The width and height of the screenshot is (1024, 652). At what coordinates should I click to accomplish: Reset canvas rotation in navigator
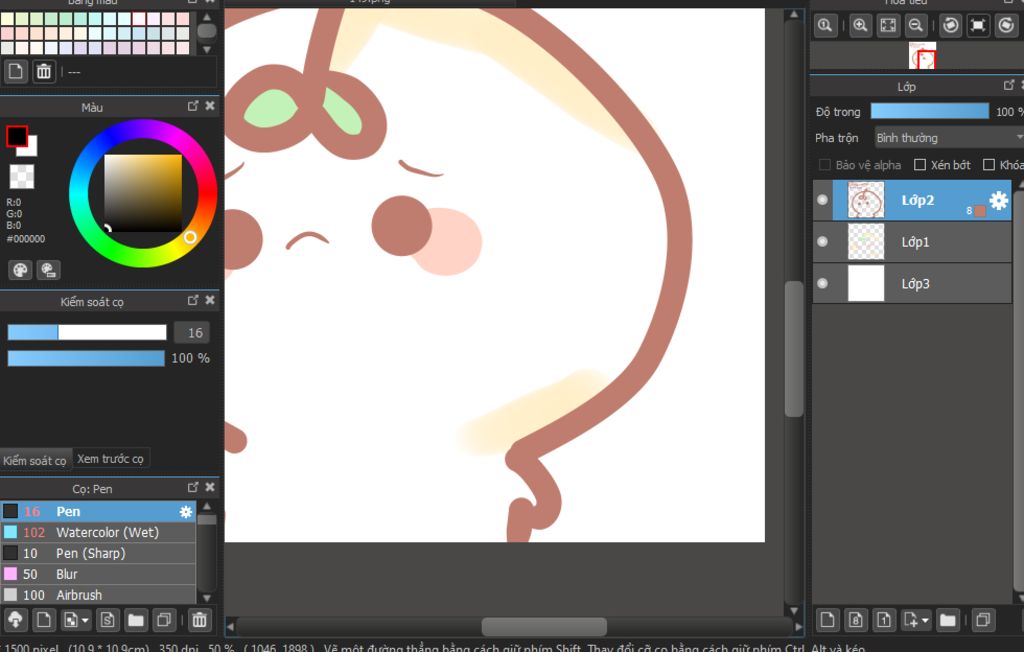point(978,25)
